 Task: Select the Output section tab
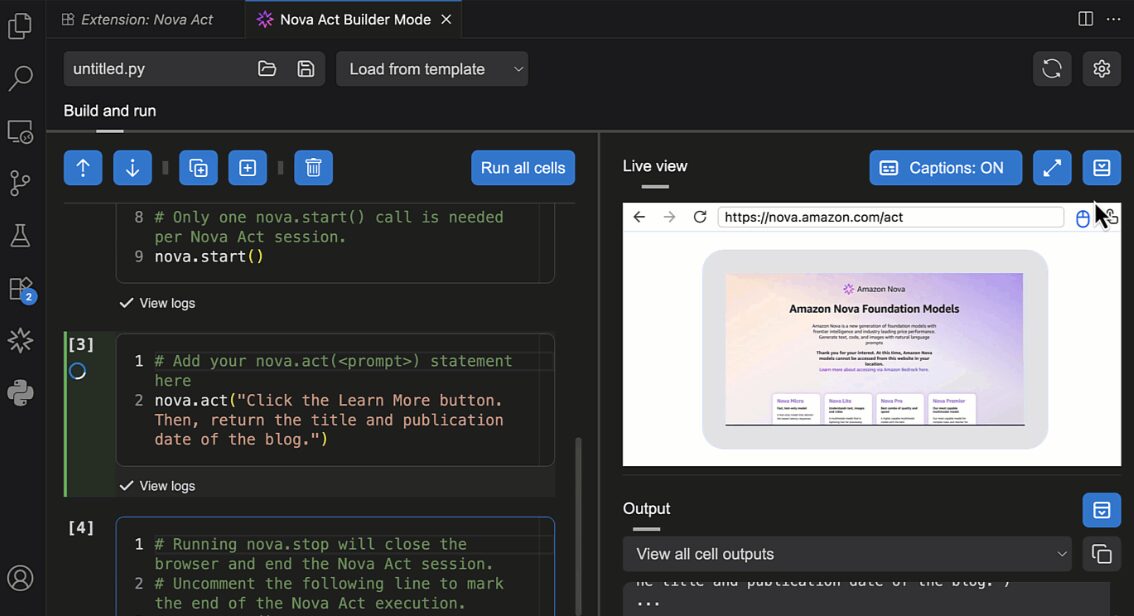coord(647,509)
